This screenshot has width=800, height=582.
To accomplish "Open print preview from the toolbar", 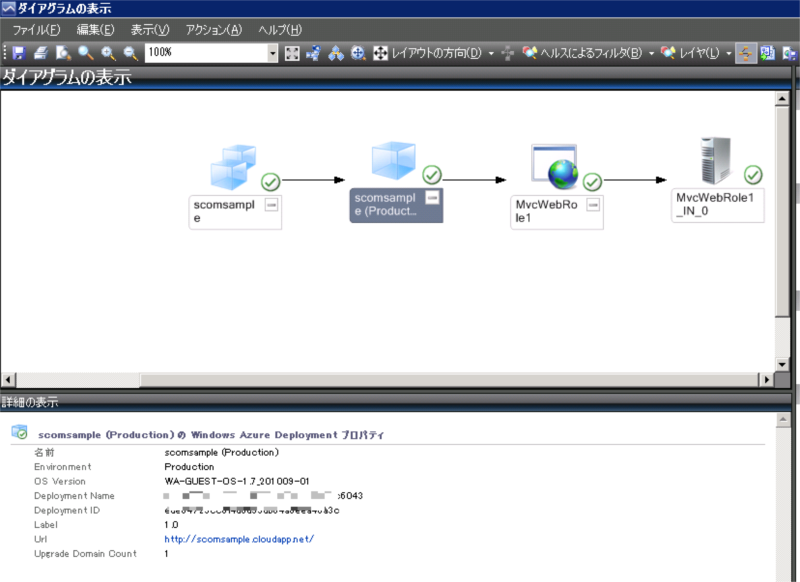I will click(x=63, y=52).
